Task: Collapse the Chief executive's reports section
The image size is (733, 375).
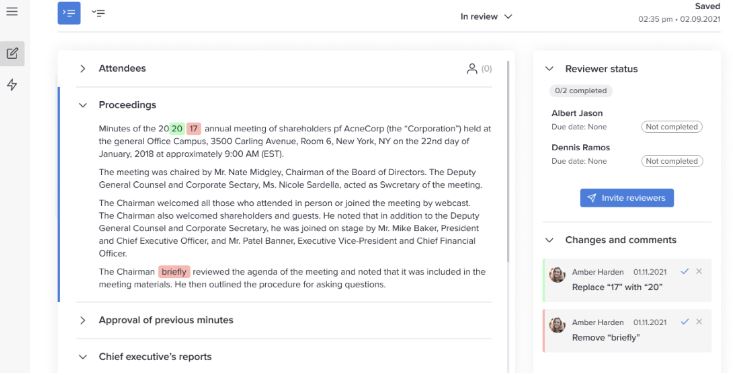Action: click(83, 357)
